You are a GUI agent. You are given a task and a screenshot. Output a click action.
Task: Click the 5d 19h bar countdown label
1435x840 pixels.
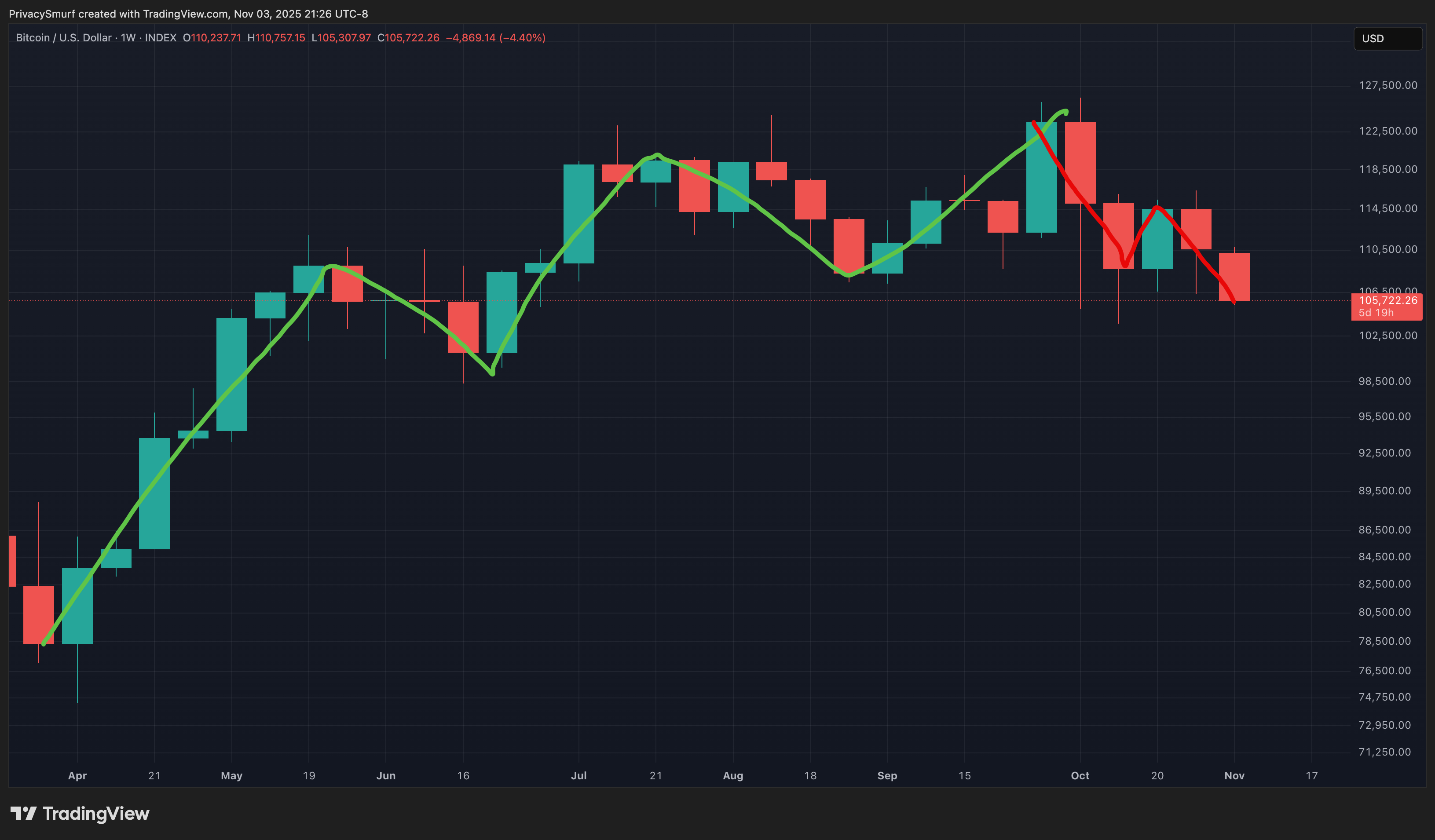1376,313
